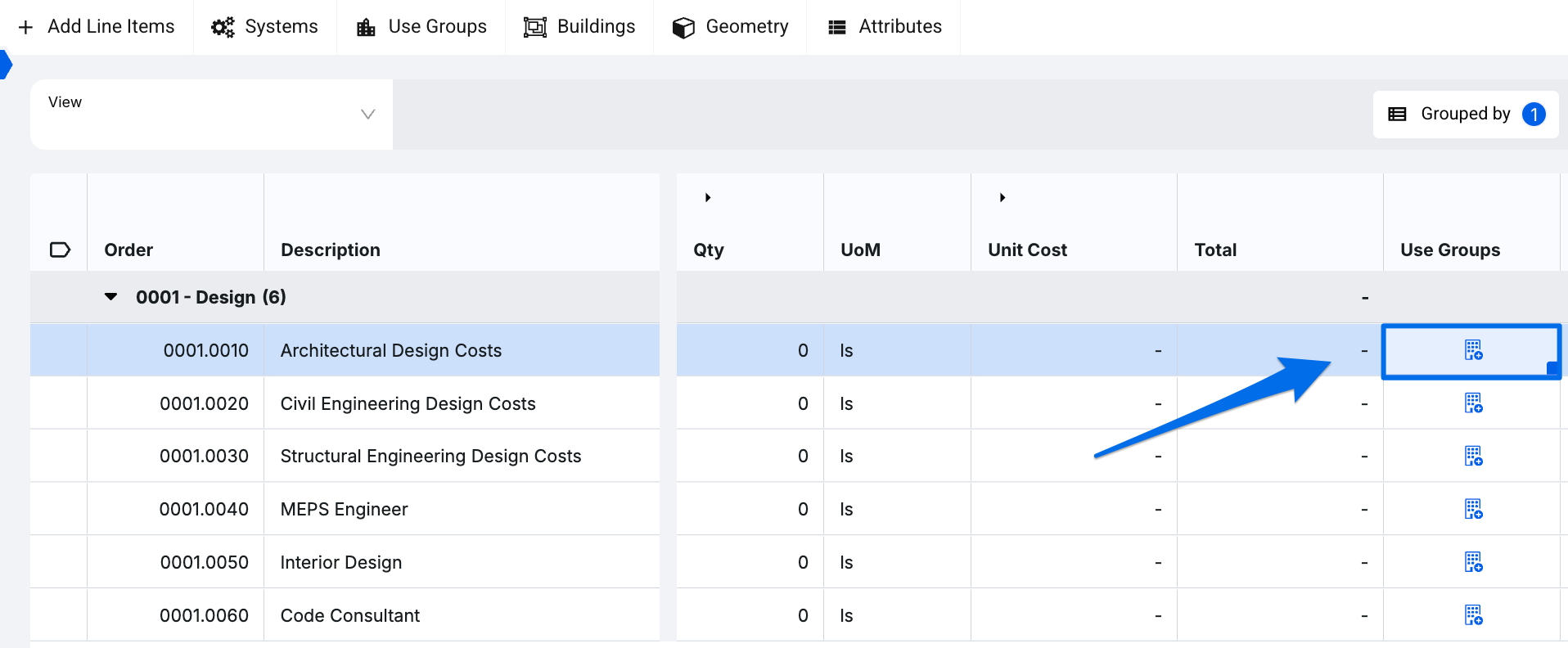Click order number 0001.0030
The height and width of the screenshot is (648, 1568).
(x=205, y=456)
